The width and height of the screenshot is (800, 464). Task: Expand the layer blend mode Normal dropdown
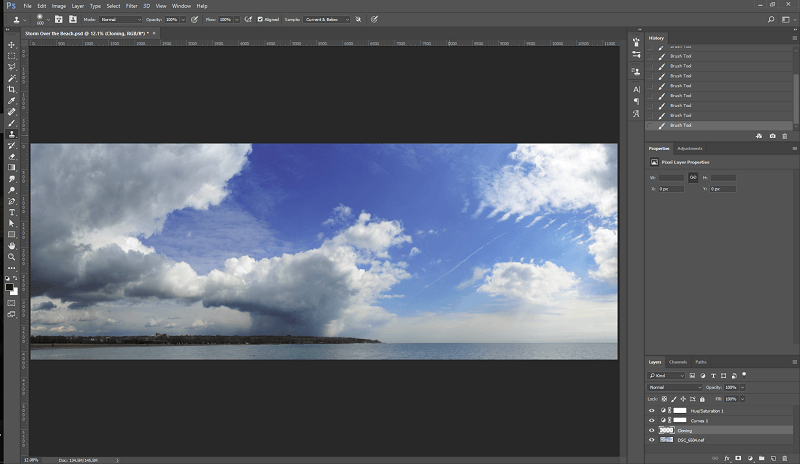coord(675,387)
